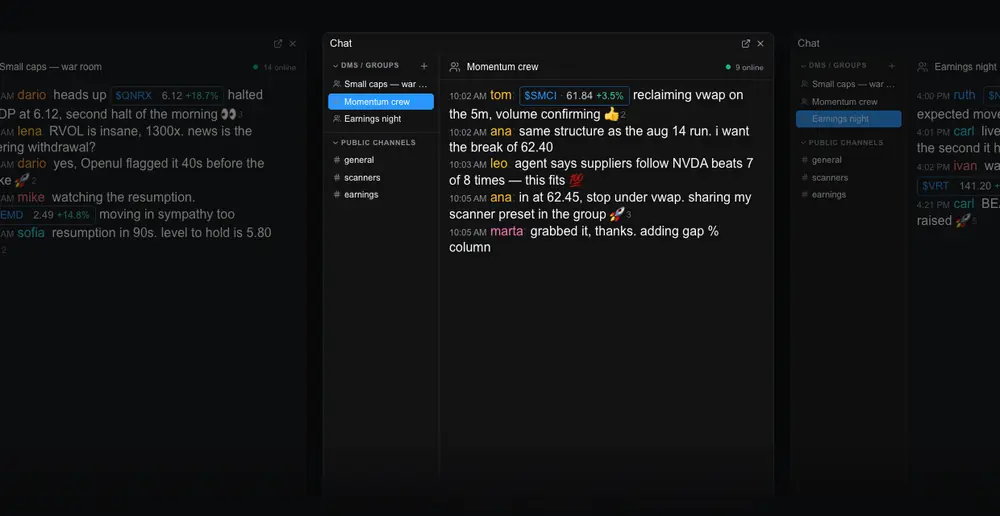Close the Small caps war room window
1000x516 pixels.
point(293,43)
